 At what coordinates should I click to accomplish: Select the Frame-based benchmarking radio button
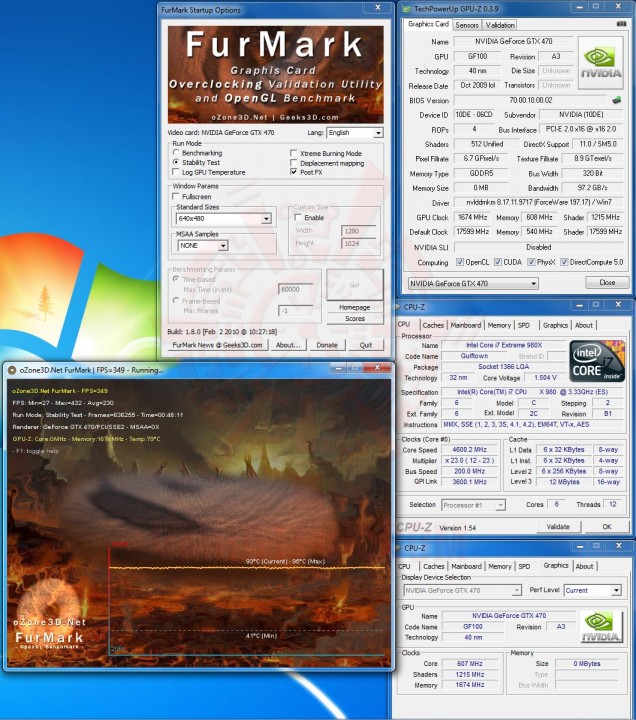(175, 300)
